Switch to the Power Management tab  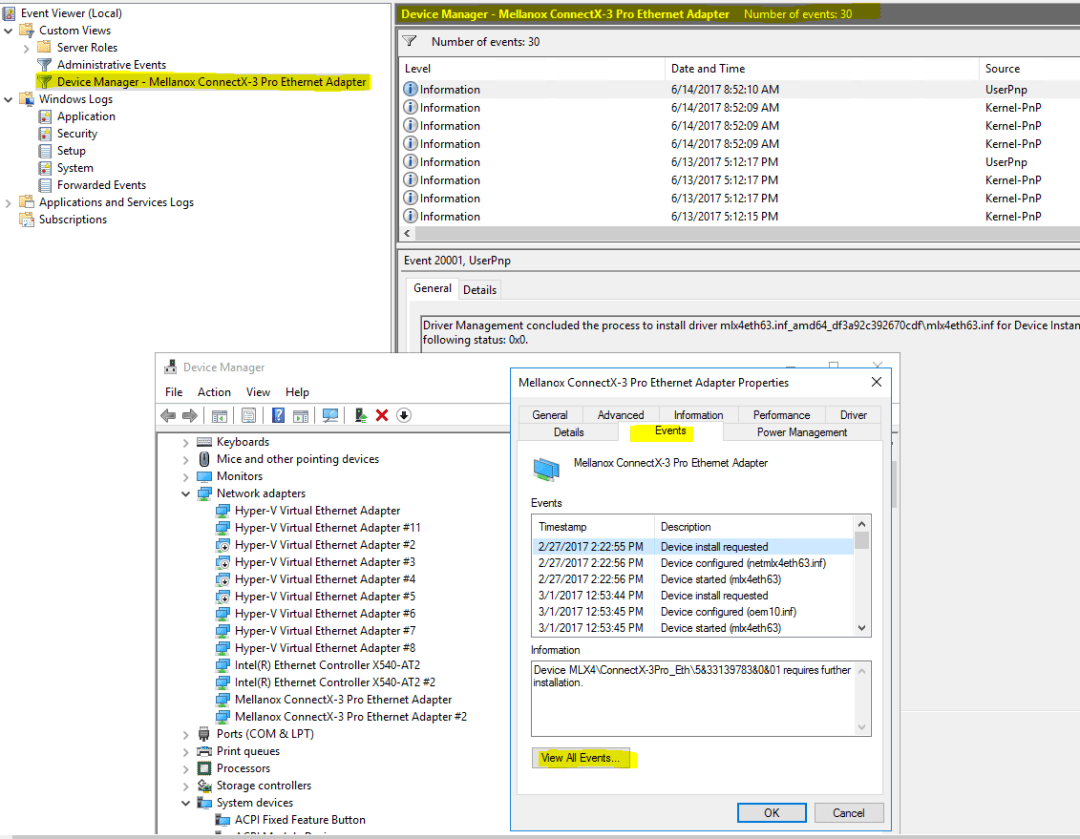click(x=802, y=432)
